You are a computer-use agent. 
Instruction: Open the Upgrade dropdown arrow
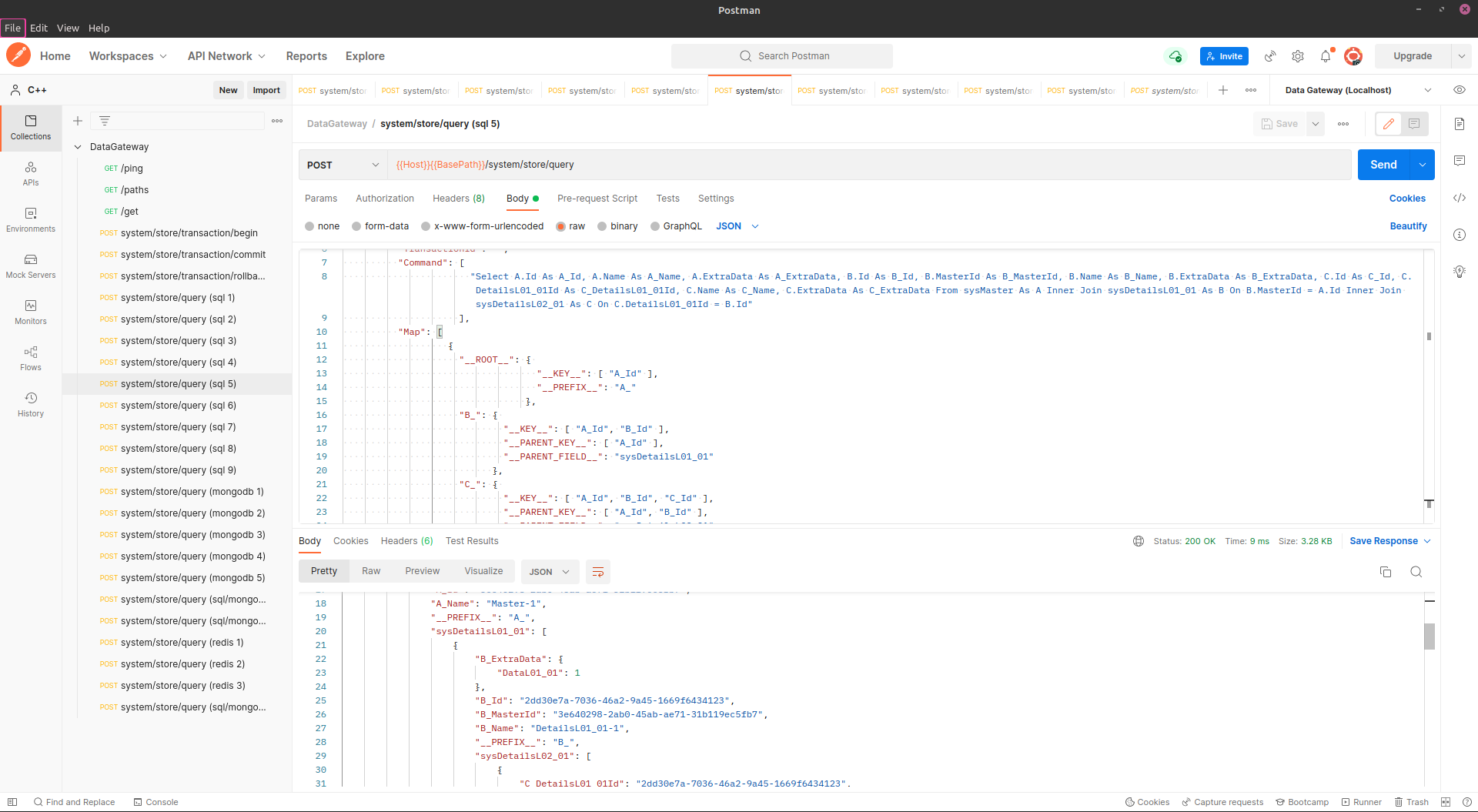(x=1461, y=56)
